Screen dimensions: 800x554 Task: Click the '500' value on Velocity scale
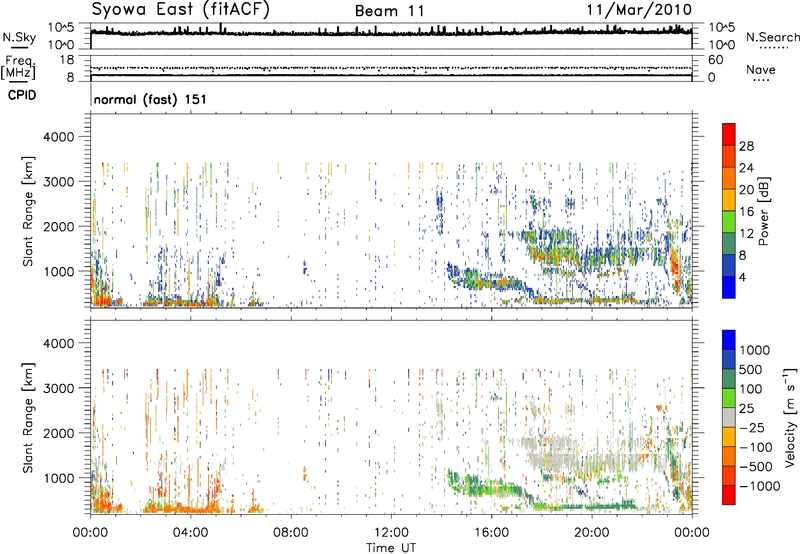(x=753, y=369)
